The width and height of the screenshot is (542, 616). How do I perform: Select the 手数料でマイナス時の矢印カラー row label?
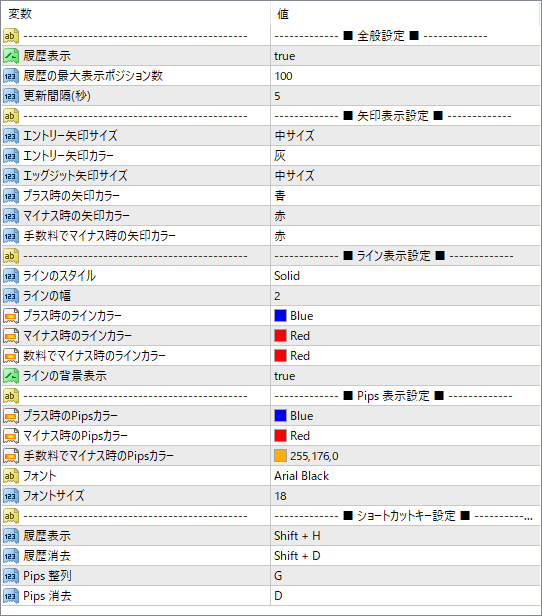pyautogui.click(x=99, y=236)
